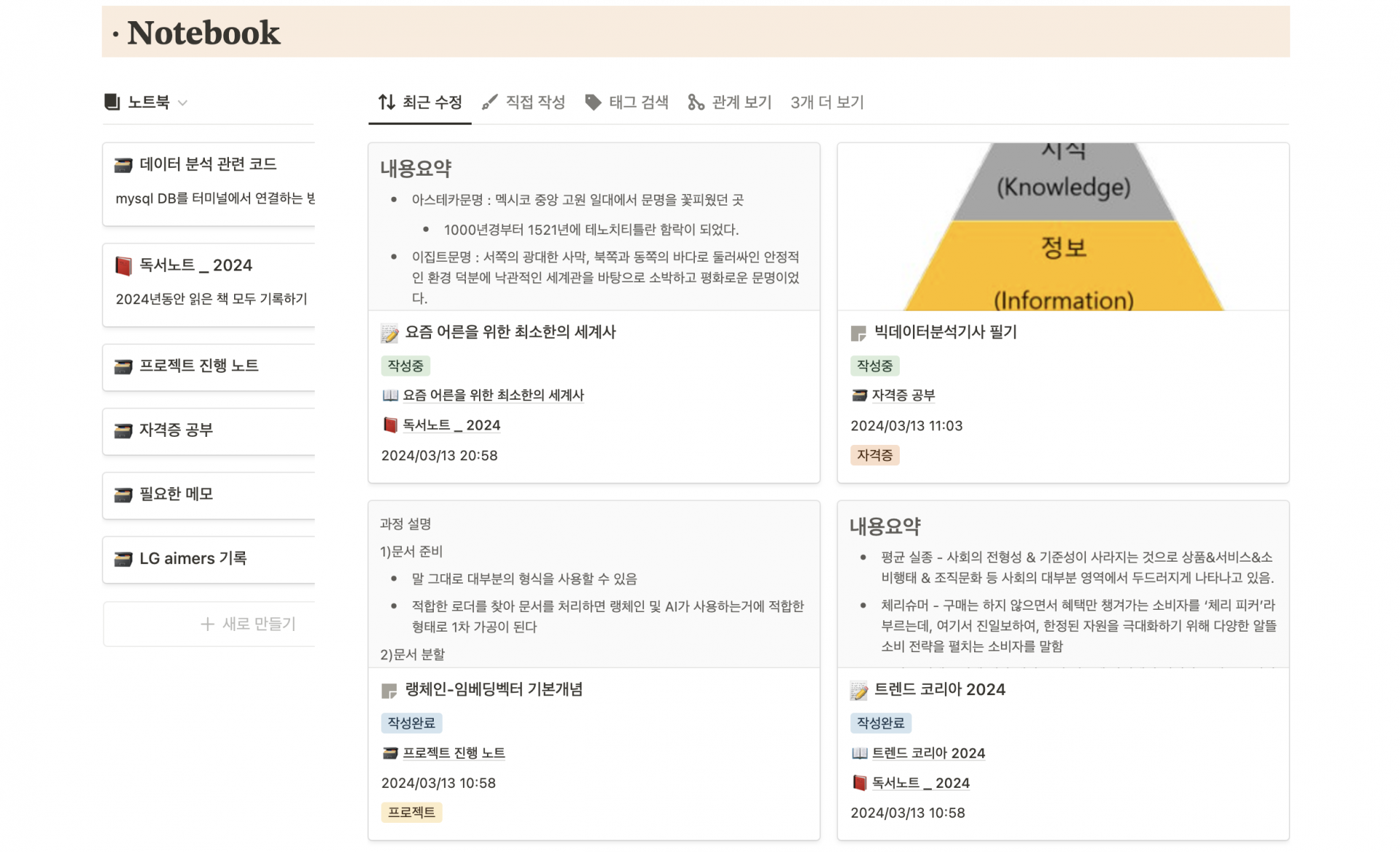This screenshot has width=1400, height=852.
Task: Open the sidebar 독서노트 _ 2024 notebook title
Action: pos(195,265)
